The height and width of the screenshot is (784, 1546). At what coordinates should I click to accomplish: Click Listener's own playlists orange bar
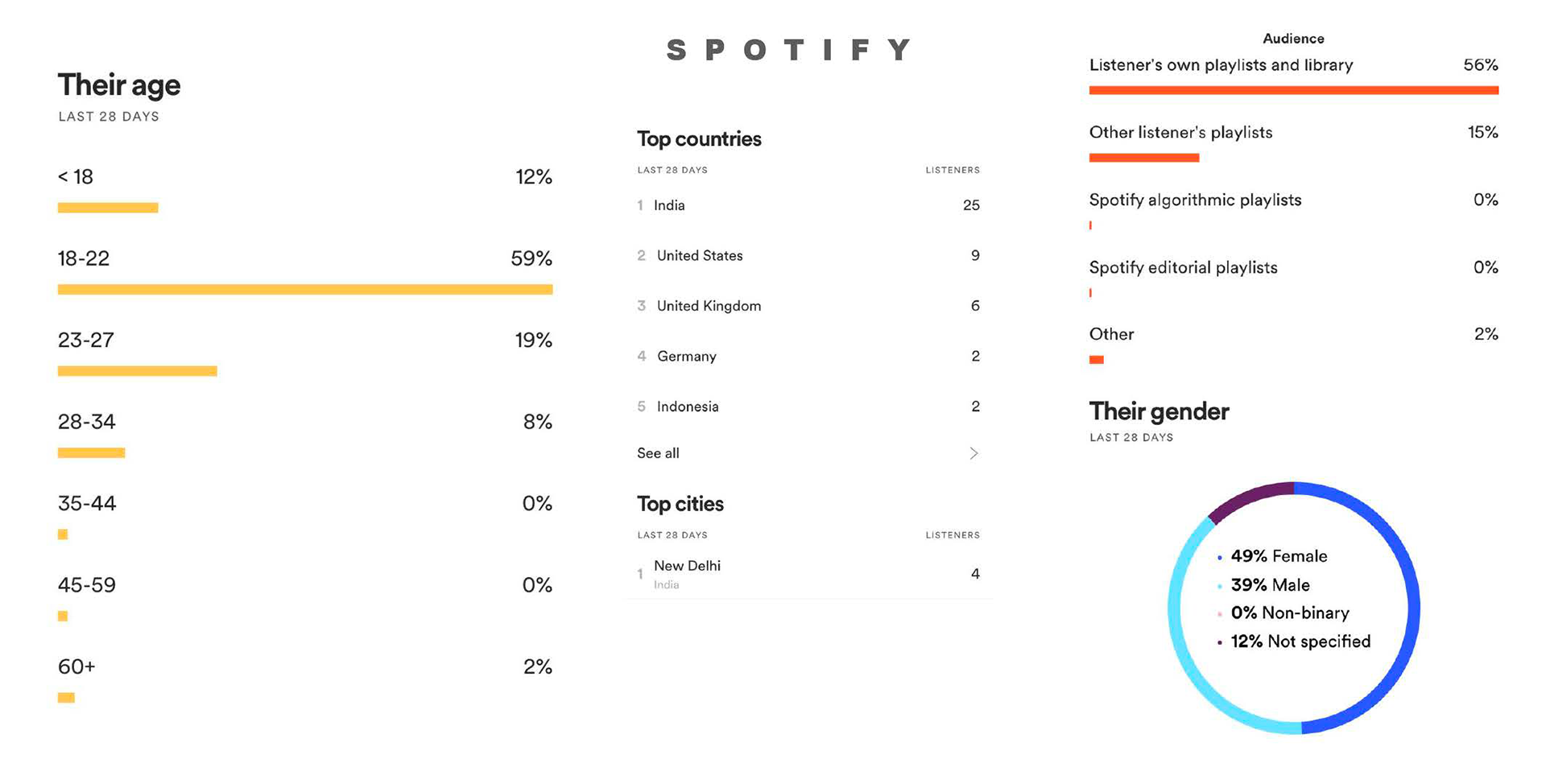(1293, 90)
